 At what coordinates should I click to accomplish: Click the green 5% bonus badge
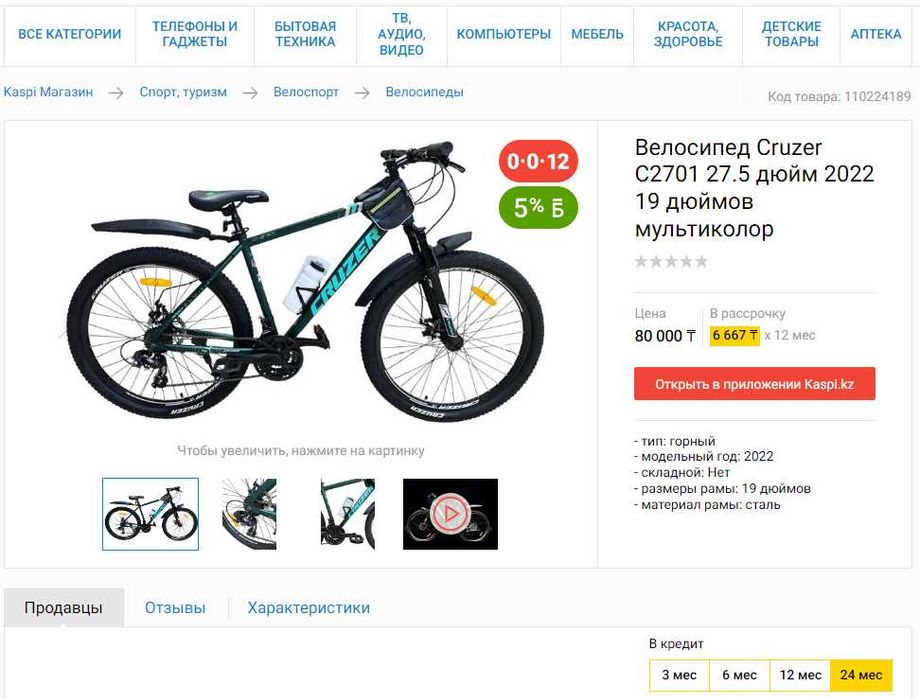538,208
